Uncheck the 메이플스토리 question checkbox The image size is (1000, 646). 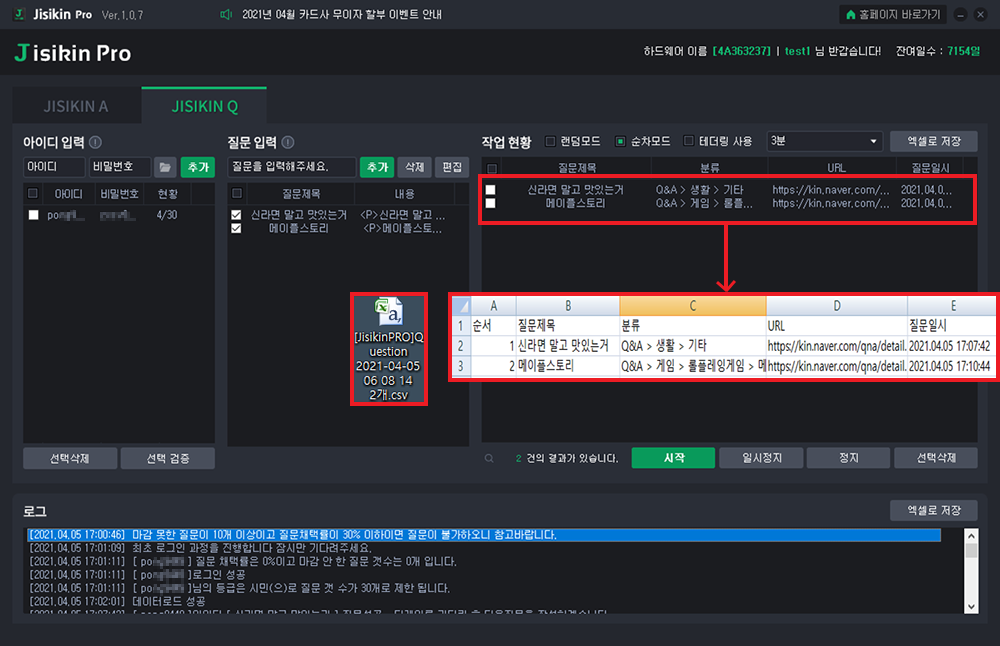click(237, 228)
